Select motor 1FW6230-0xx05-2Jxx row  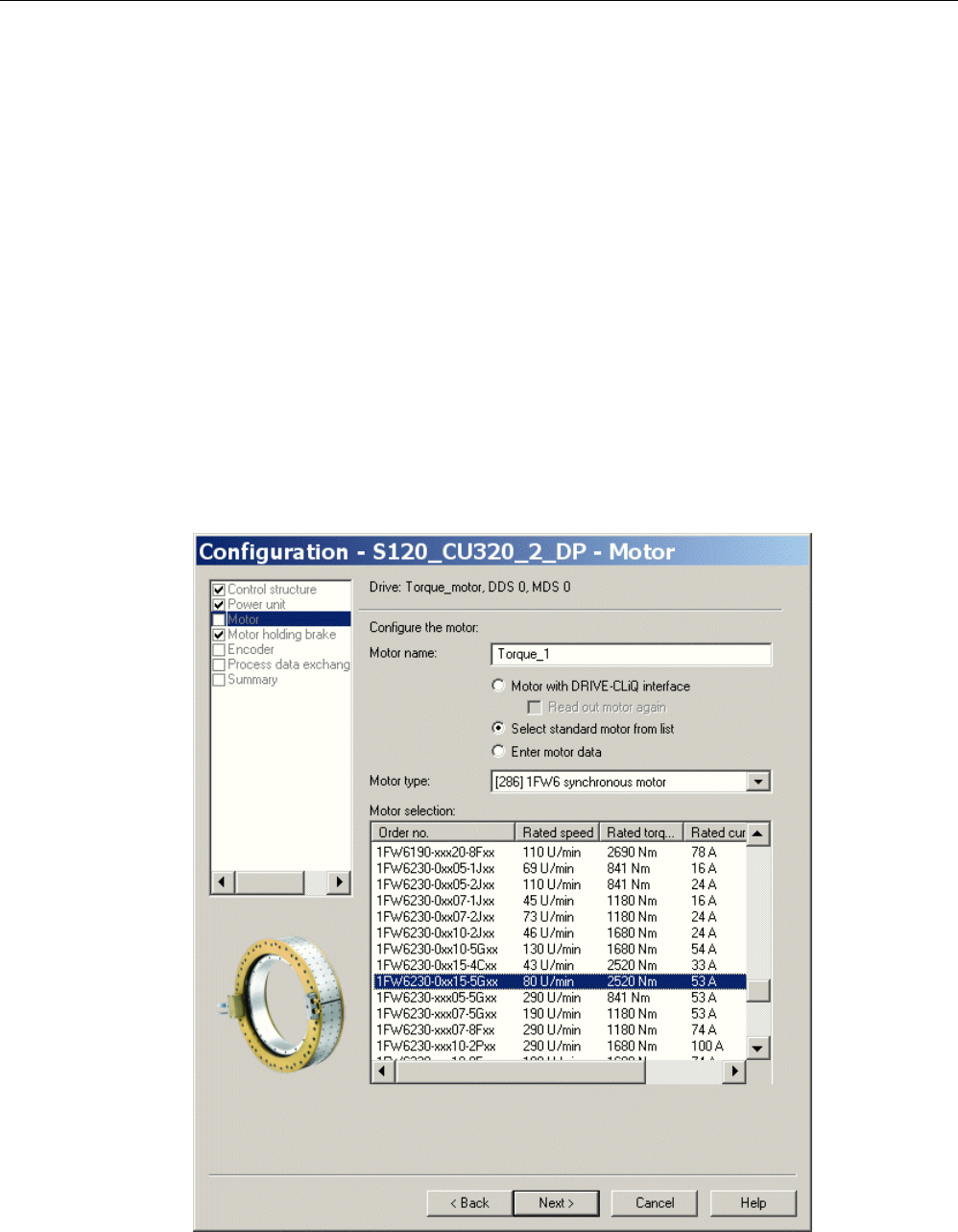point(559,884)
